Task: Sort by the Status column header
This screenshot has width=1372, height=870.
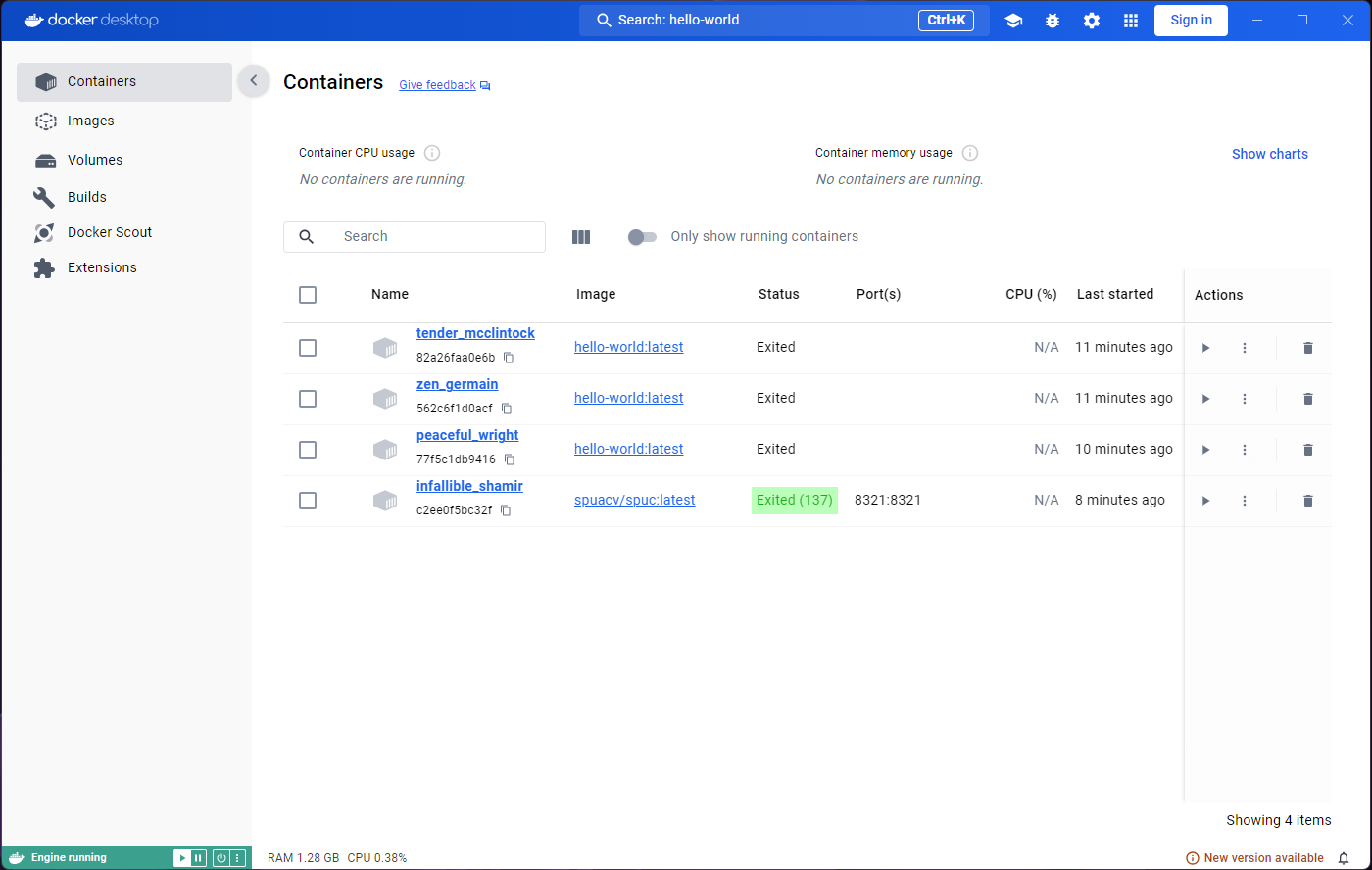Action: click(778, 294)
